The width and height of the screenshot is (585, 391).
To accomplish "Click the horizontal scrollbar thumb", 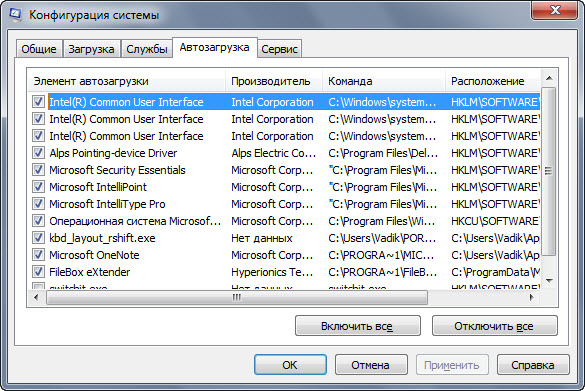I will pyautogui.click(x=237, y=297).
